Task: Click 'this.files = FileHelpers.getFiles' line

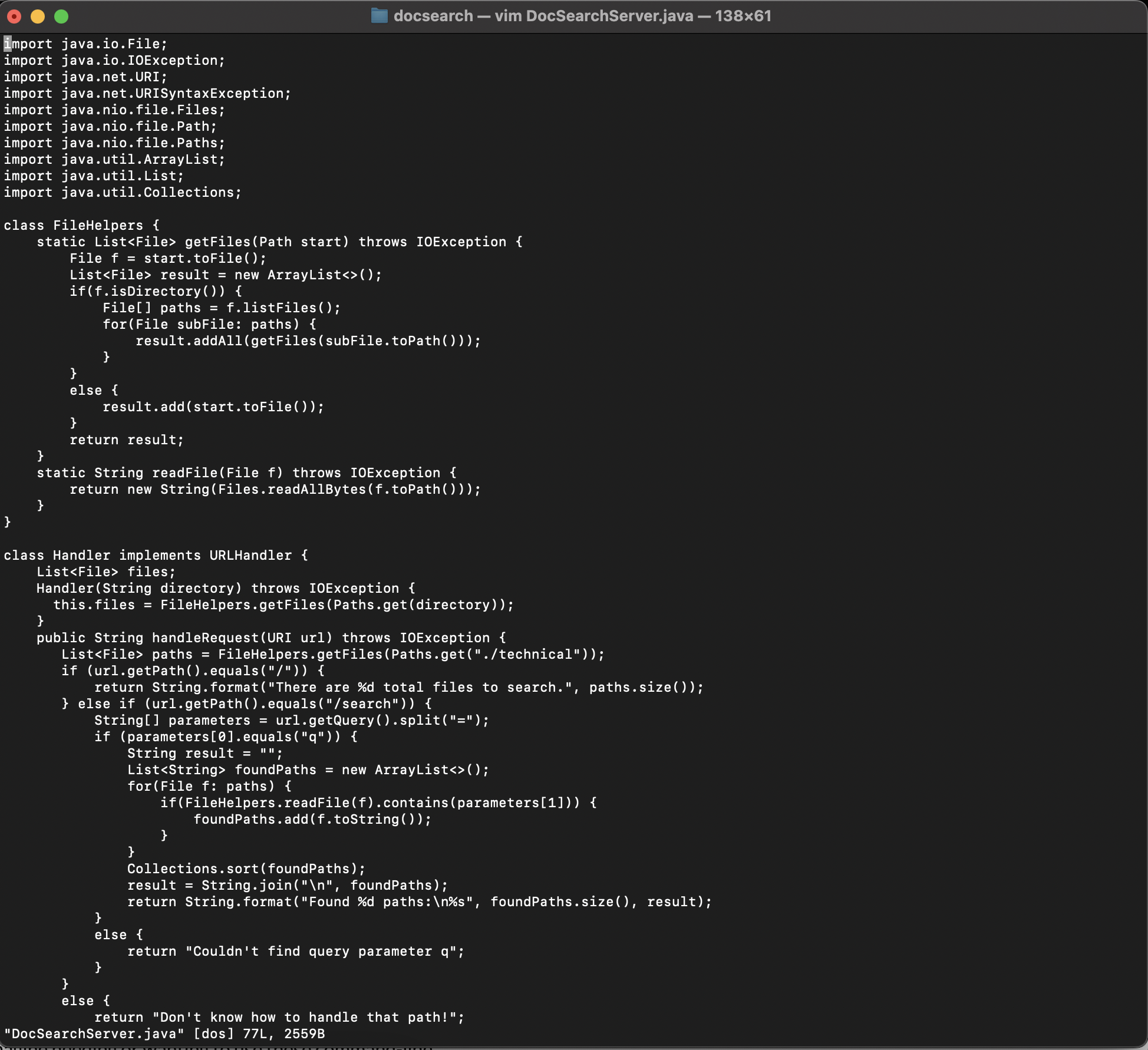Action: pyautogui.click(x=284, y=605)
